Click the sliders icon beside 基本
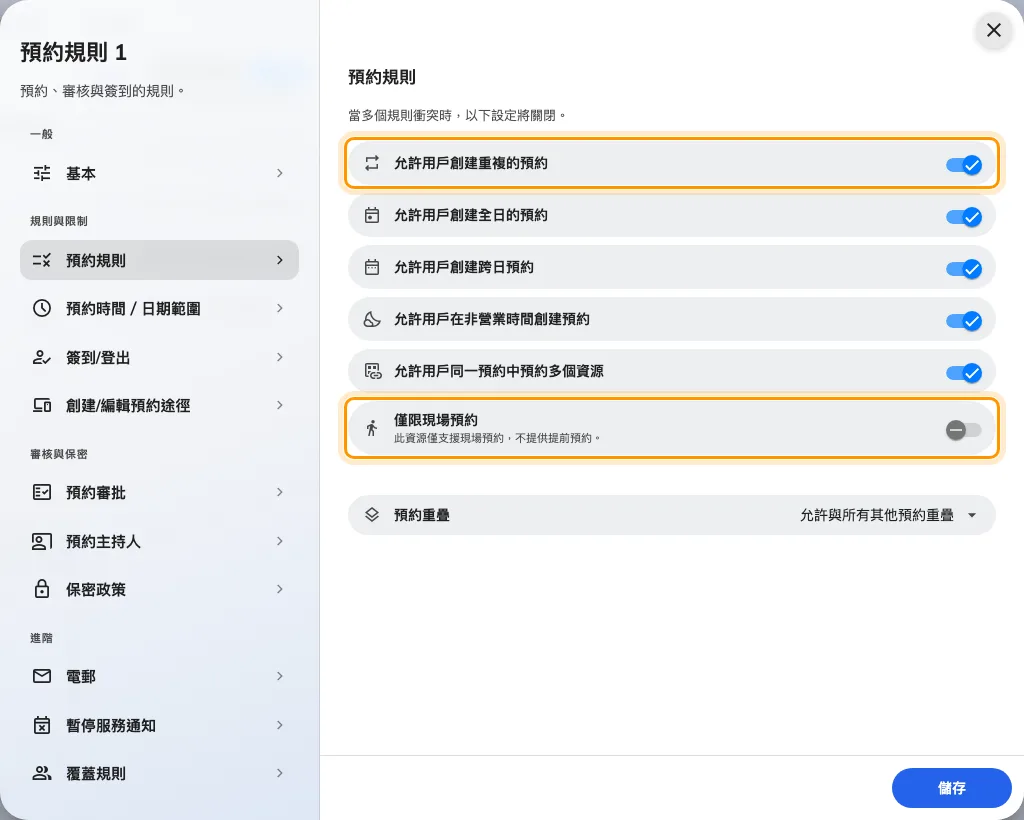 (42, 173)
